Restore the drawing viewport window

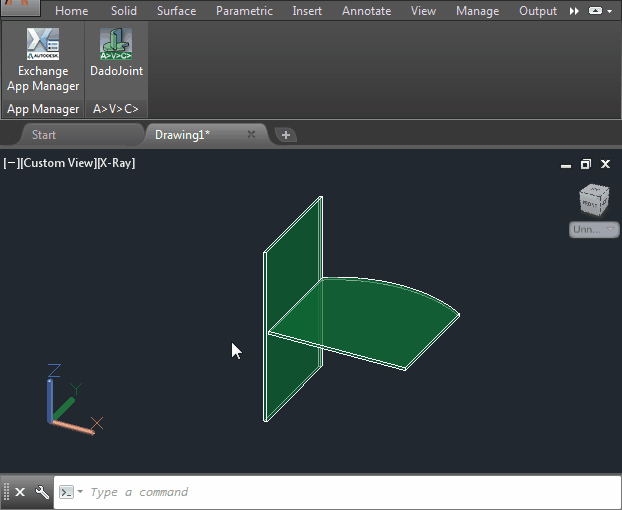click(586, 164)
